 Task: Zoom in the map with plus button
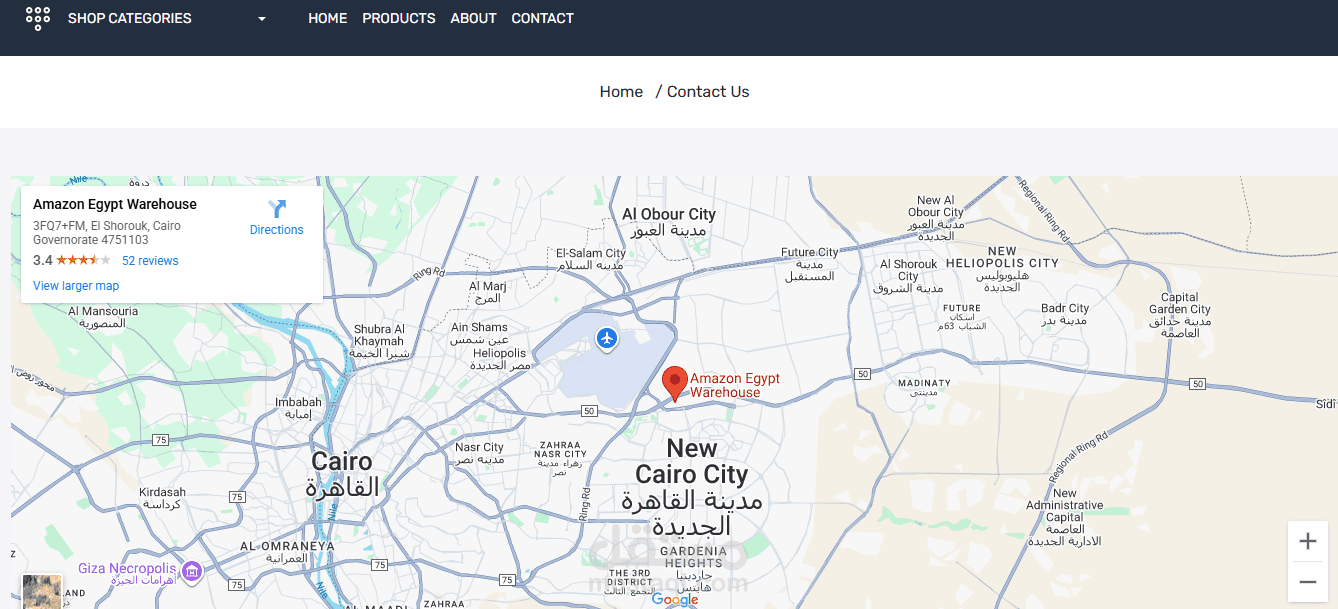(x=1307, y=542)
